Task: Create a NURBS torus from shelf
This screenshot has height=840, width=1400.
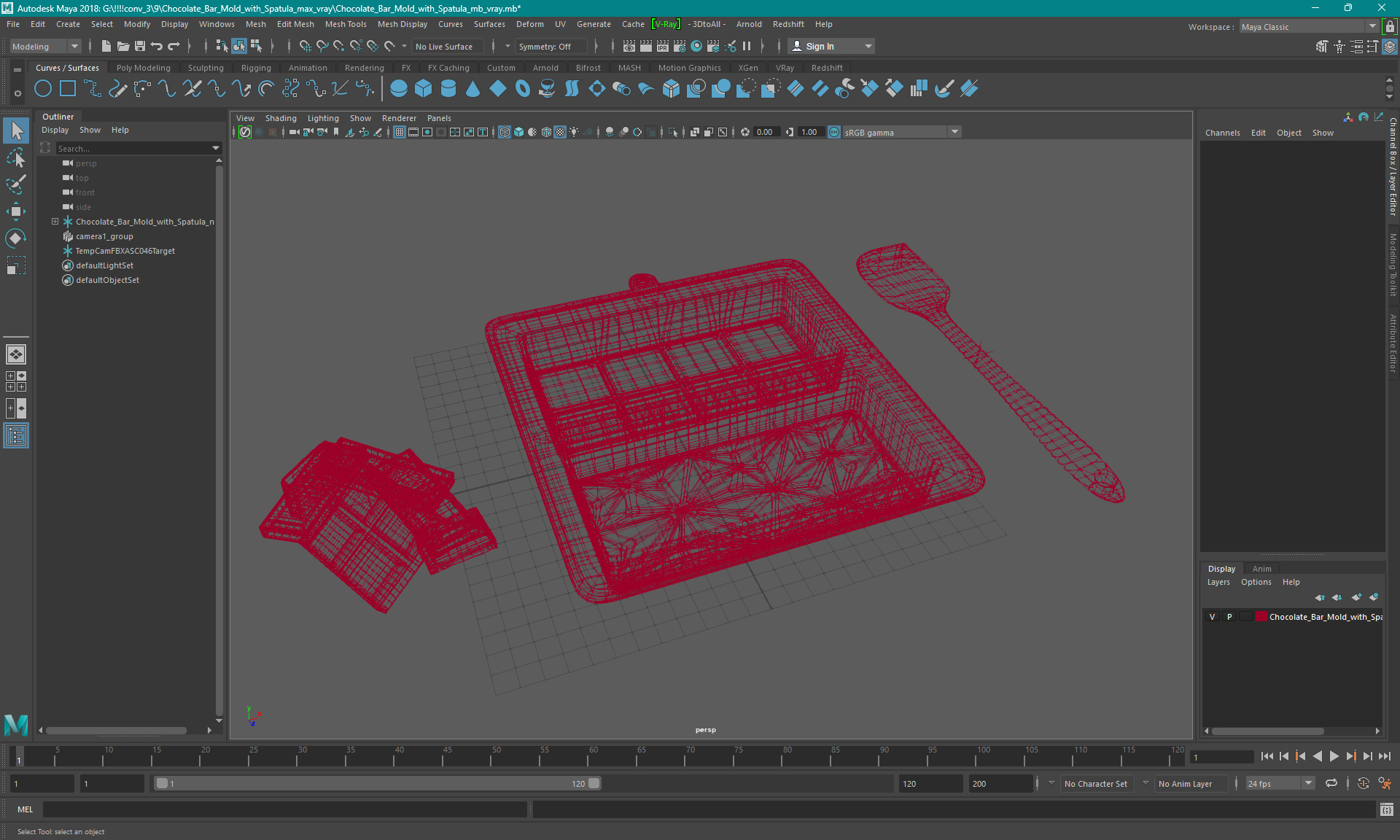Action: coord(523,89)
